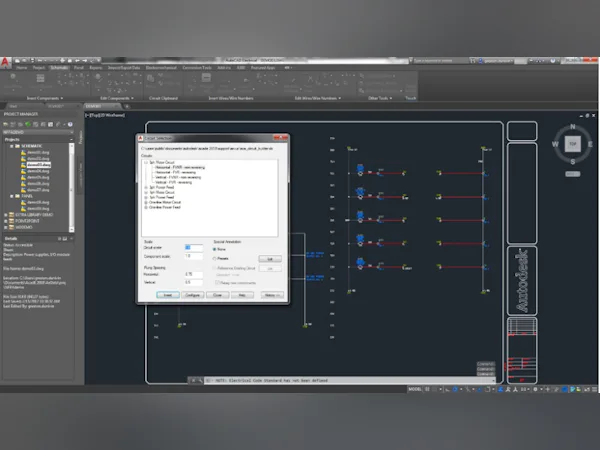This screenshot has width=600, height=450.
Task: Select the Presets radio button
Action: click(x=214, y=259)
